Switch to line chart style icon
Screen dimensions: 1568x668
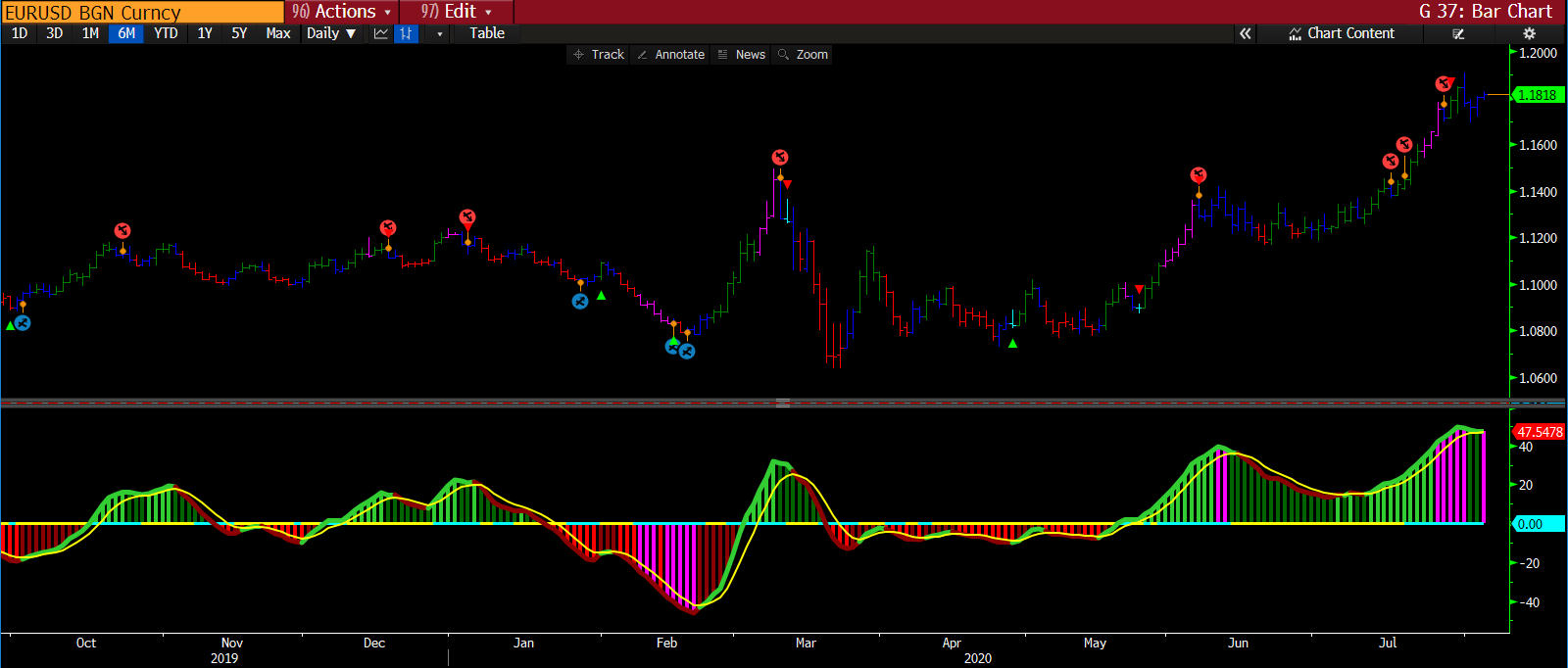coord(381,33)
